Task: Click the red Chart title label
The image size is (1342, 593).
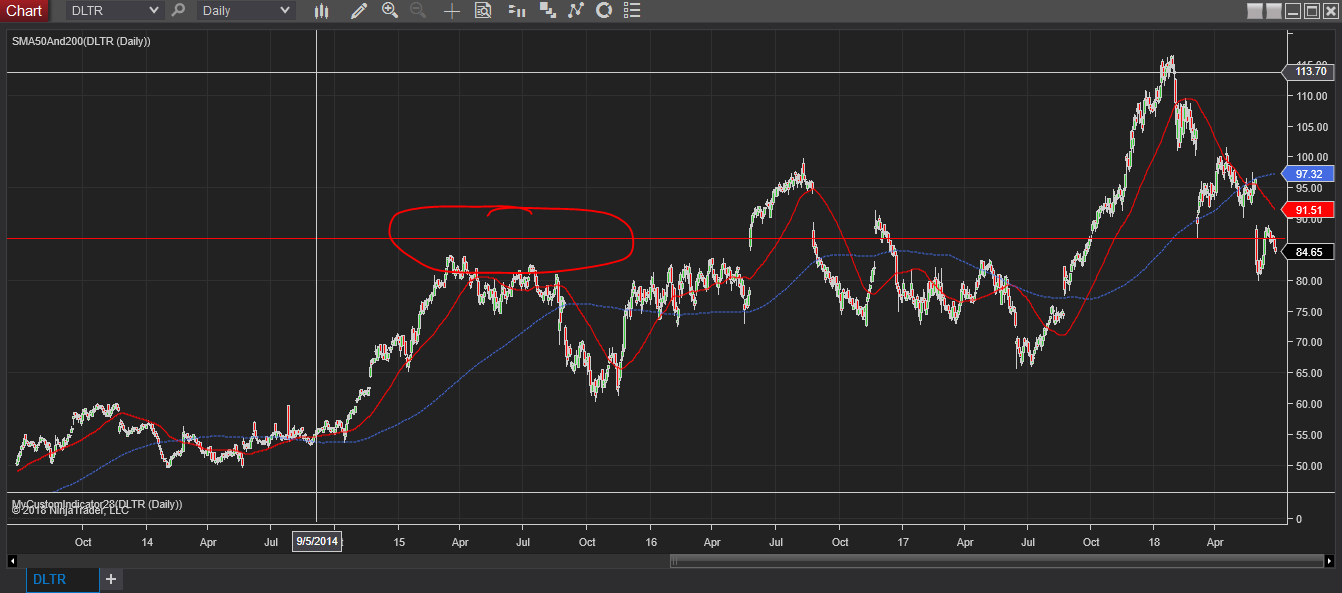Action: tap(24, 10)
